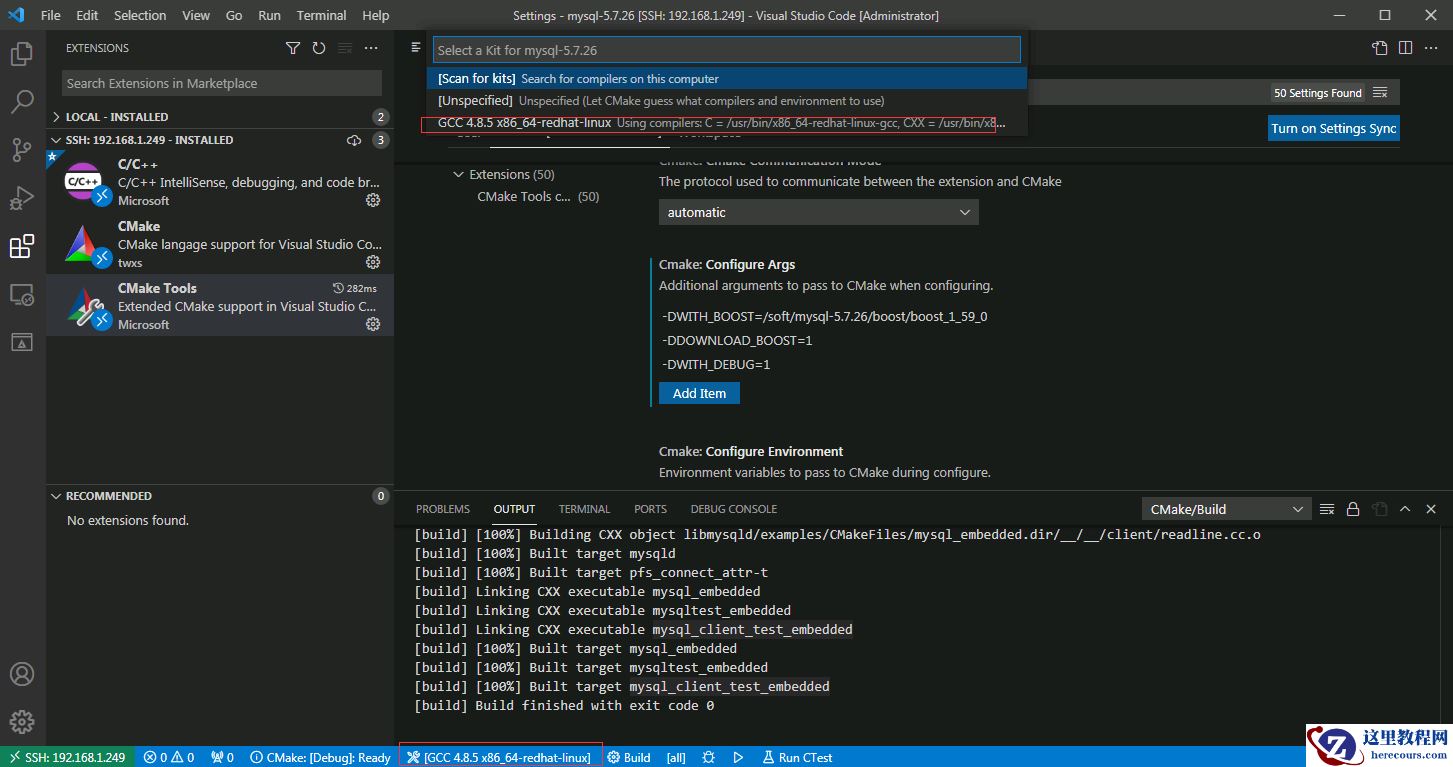
Task: Open the Remote Explorer view
Action: coord(22,295)
